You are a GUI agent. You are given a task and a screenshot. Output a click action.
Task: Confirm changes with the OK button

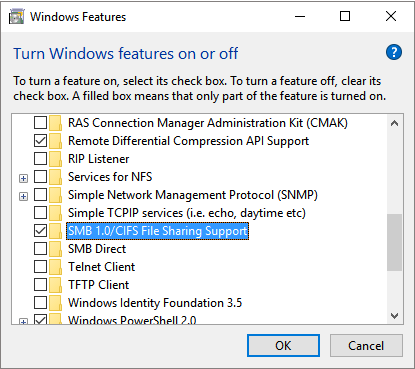(x=283, y=346)
